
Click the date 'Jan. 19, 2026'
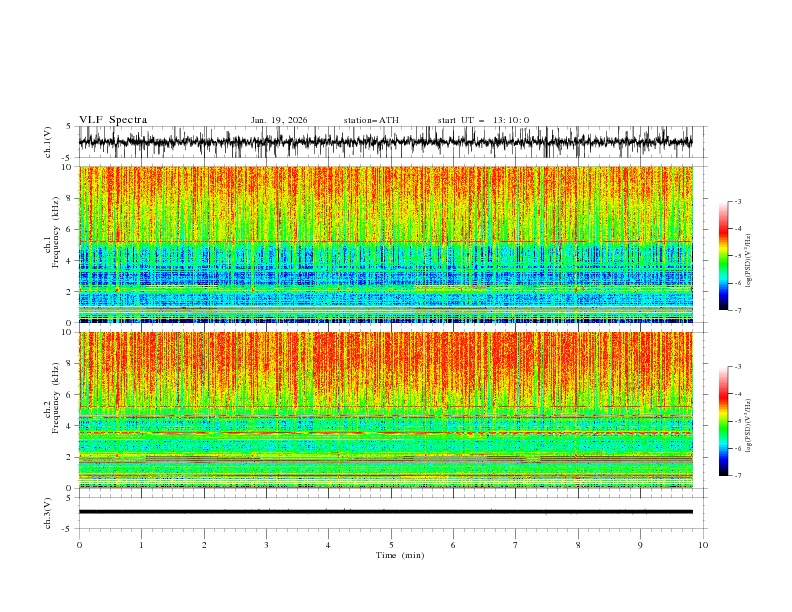click(279, 120)
